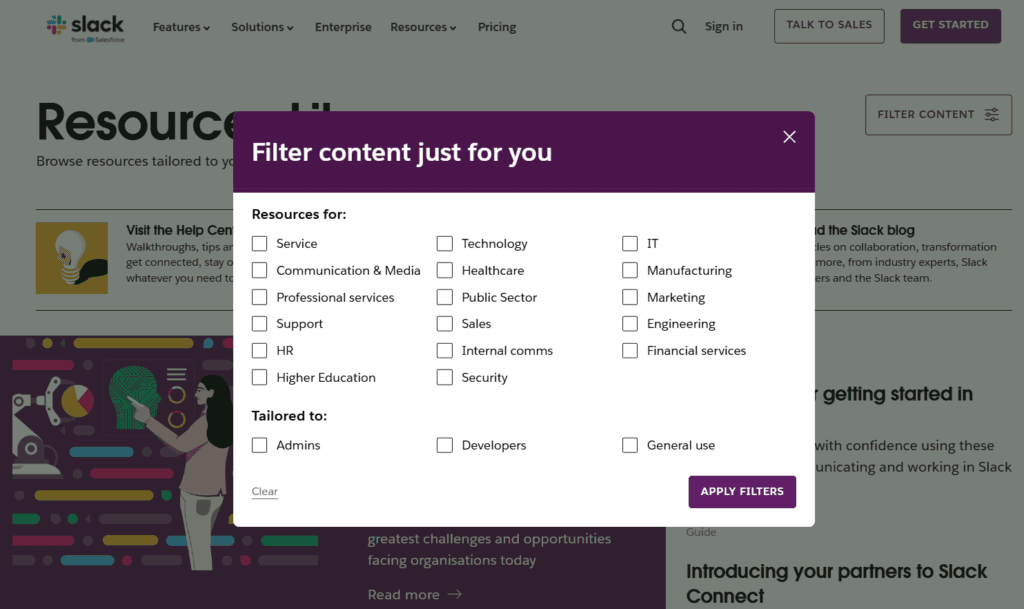Select the Technology checkbox
The height and width of the screenshot is (609, 1024).
tap(445, 243)
